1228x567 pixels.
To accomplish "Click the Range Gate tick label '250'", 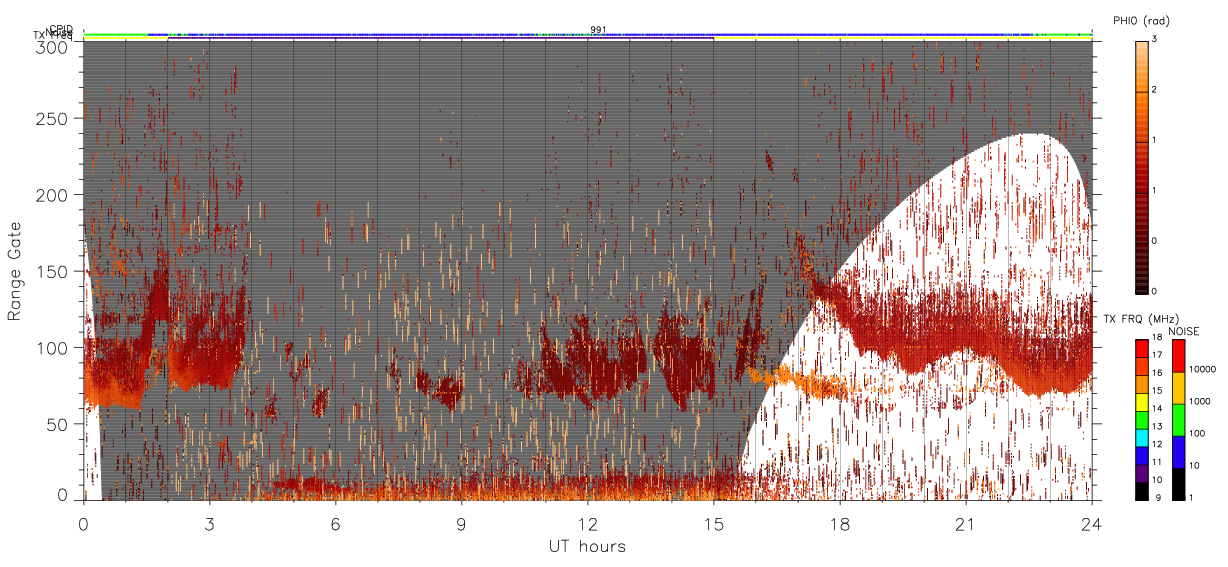I will pyautogui.click(x=53, y=118).
